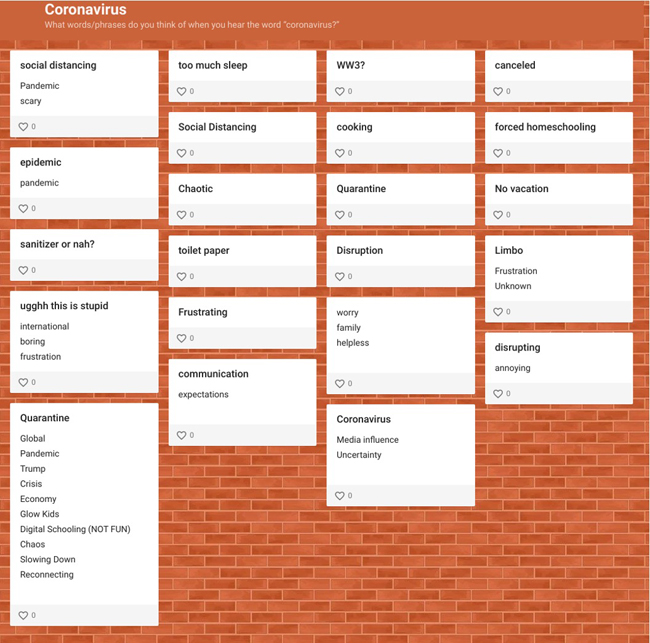Click 'forced homeschooling' post title
This screenshot has height=643, width=650.
545,127
